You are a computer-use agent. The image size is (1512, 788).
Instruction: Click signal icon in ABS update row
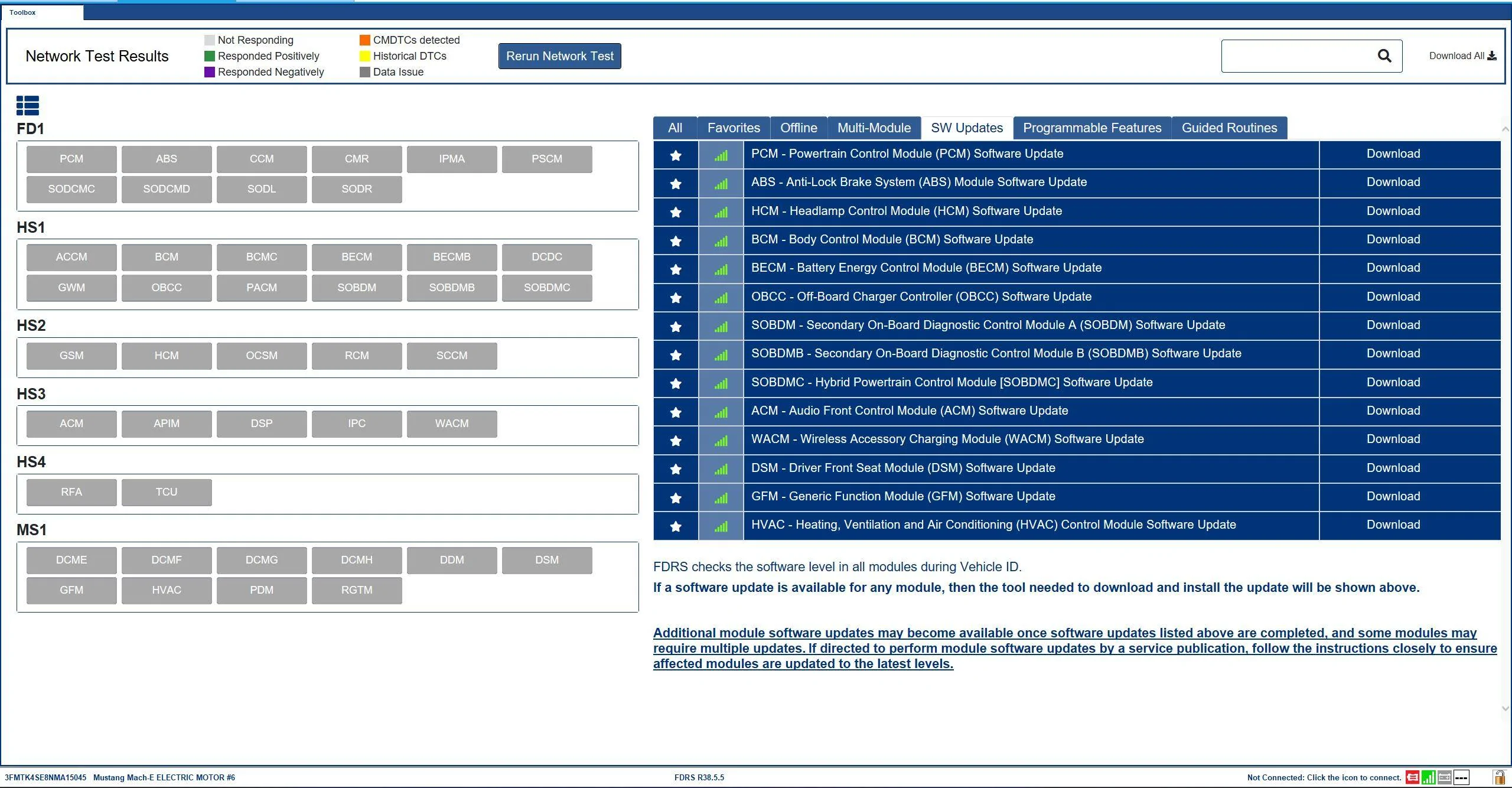point(721,184)
